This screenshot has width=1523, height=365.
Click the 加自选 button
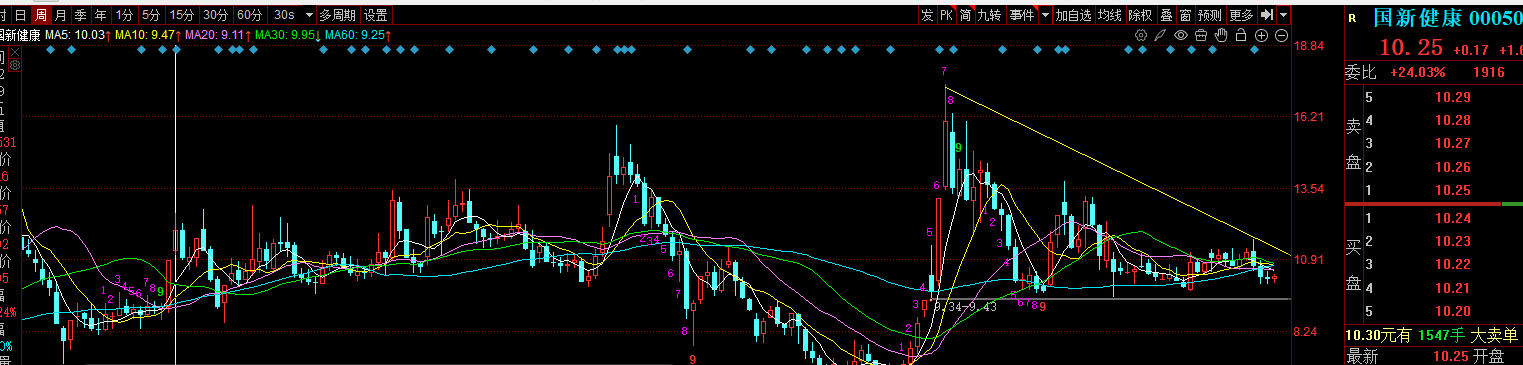[x=1073, y=15]
